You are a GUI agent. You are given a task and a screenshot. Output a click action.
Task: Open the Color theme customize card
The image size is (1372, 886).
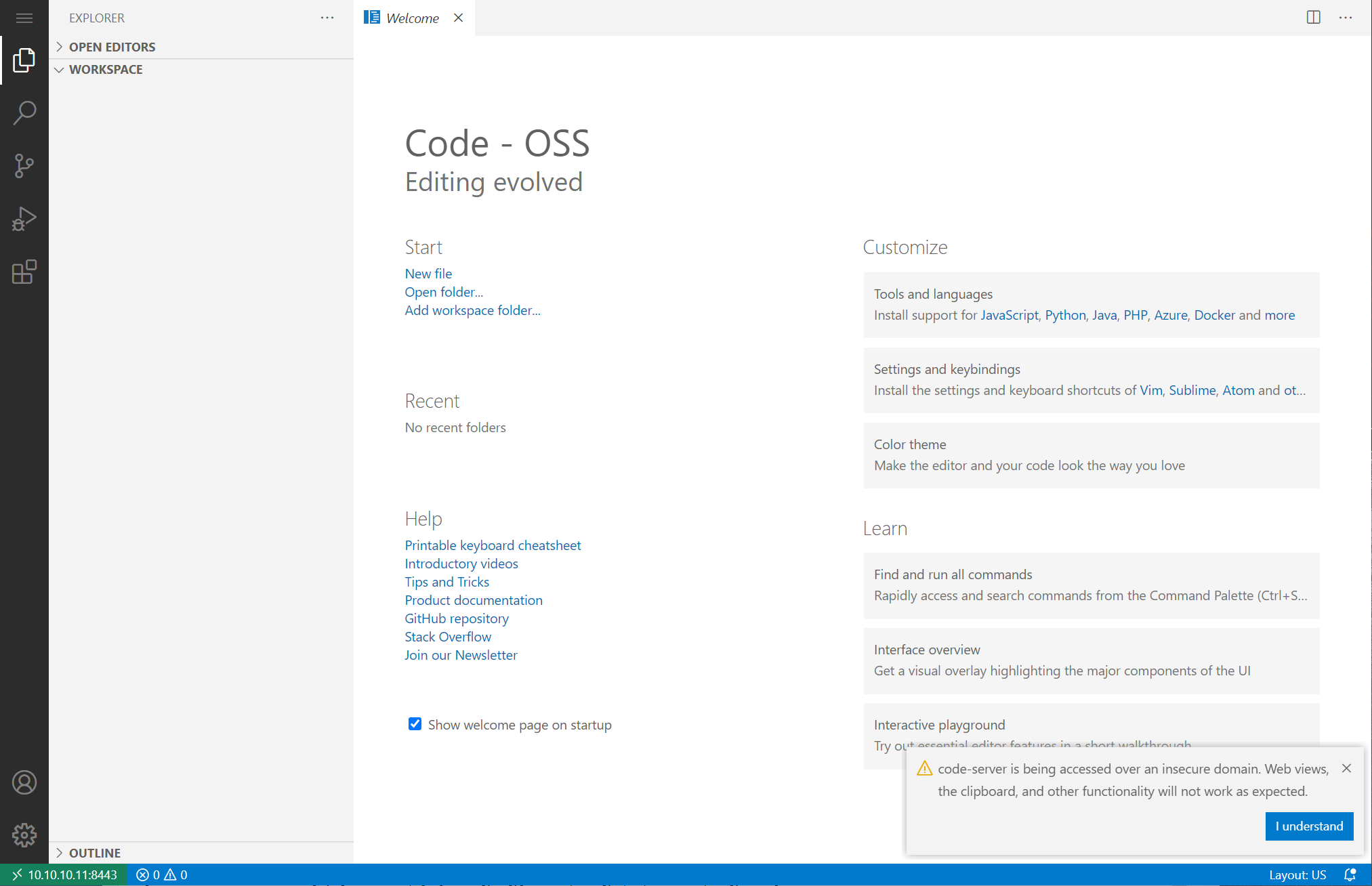point(1091,455)
